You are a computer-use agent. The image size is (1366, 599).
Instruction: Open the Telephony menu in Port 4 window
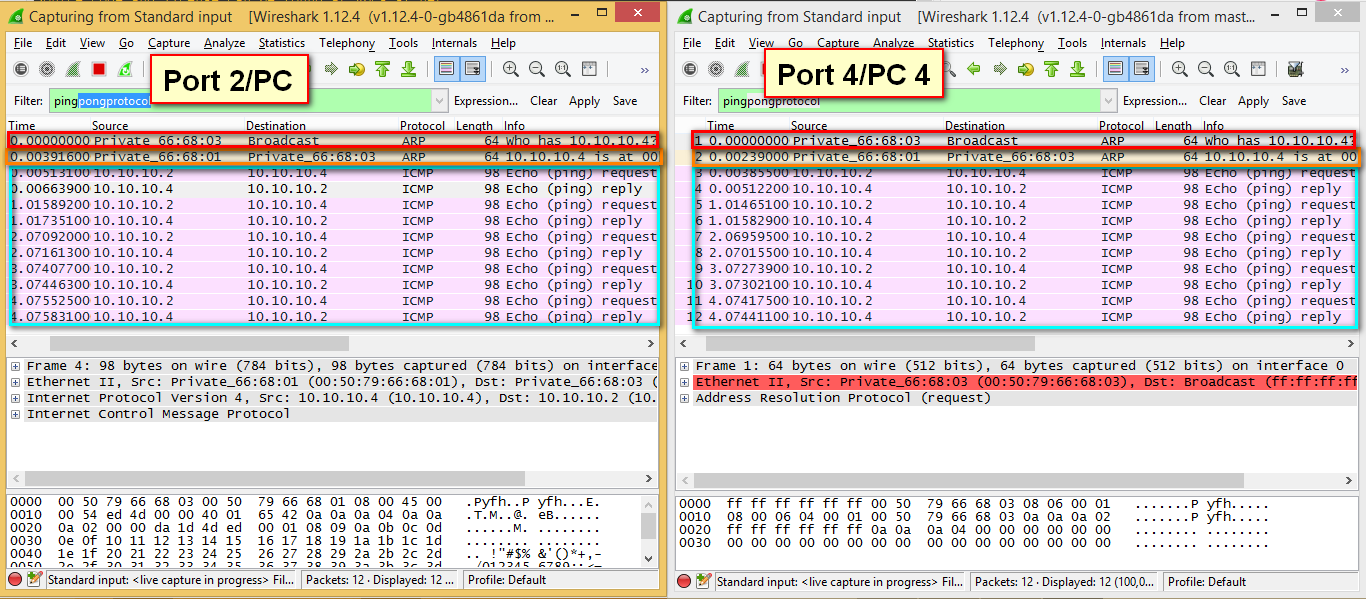[x=1015, y=43]
